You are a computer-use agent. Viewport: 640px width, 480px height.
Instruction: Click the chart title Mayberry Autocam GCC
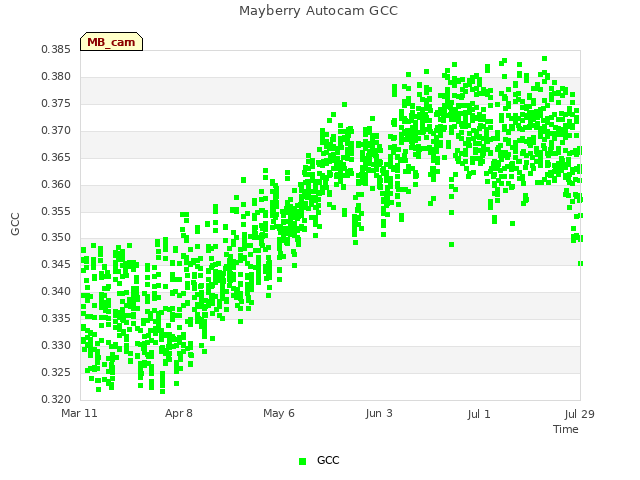pos(318,11)
